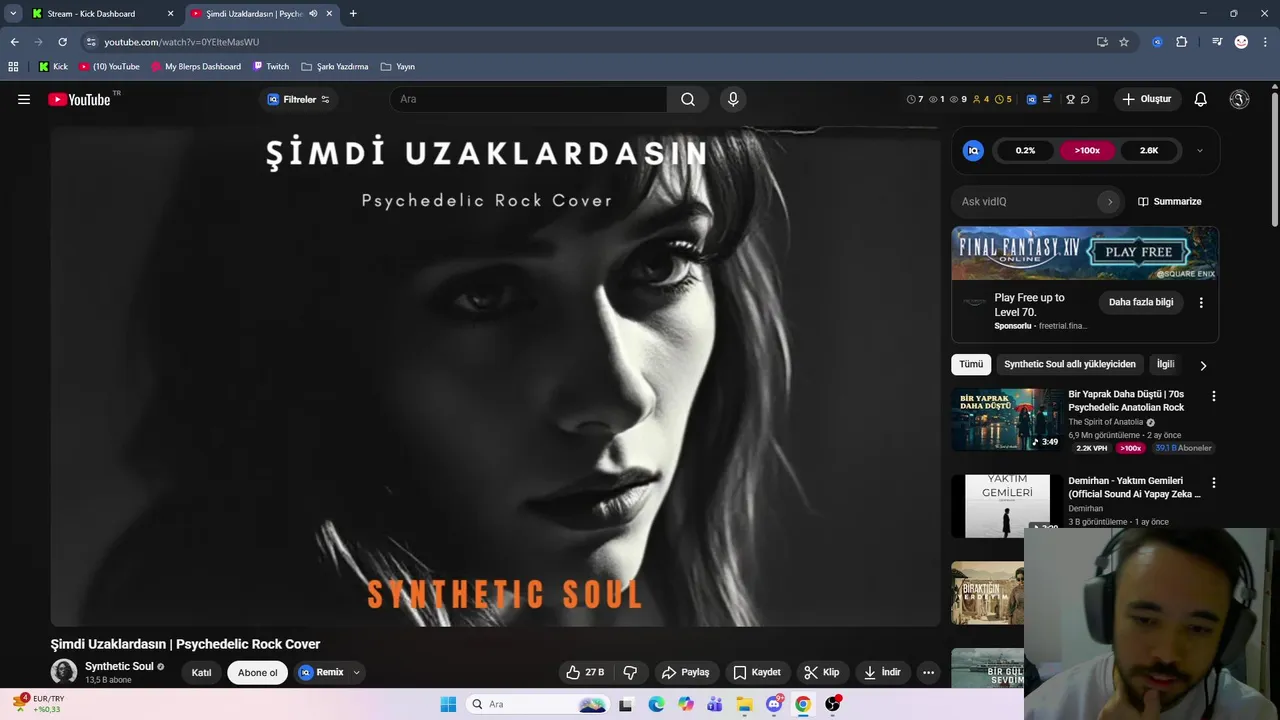The image size is (1280, 720).
Task: Open OBS Studio from the taskbar
Action: (832, 704)
